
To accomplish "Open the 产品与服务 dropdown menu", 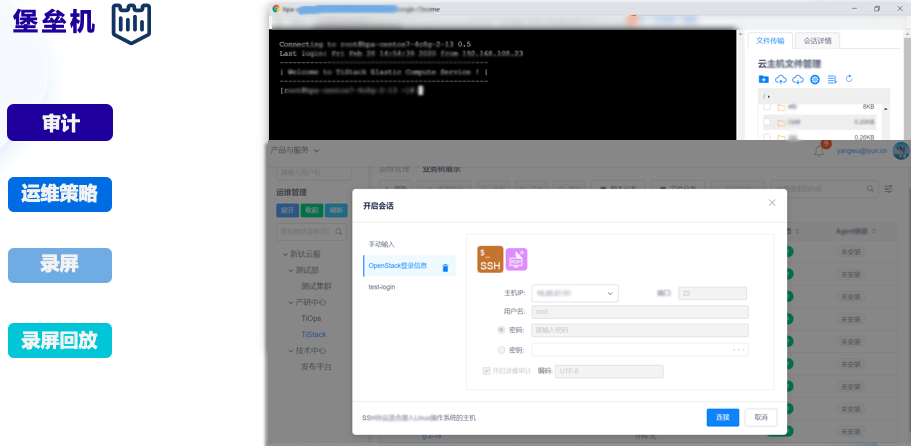I will tap(295, 150).
